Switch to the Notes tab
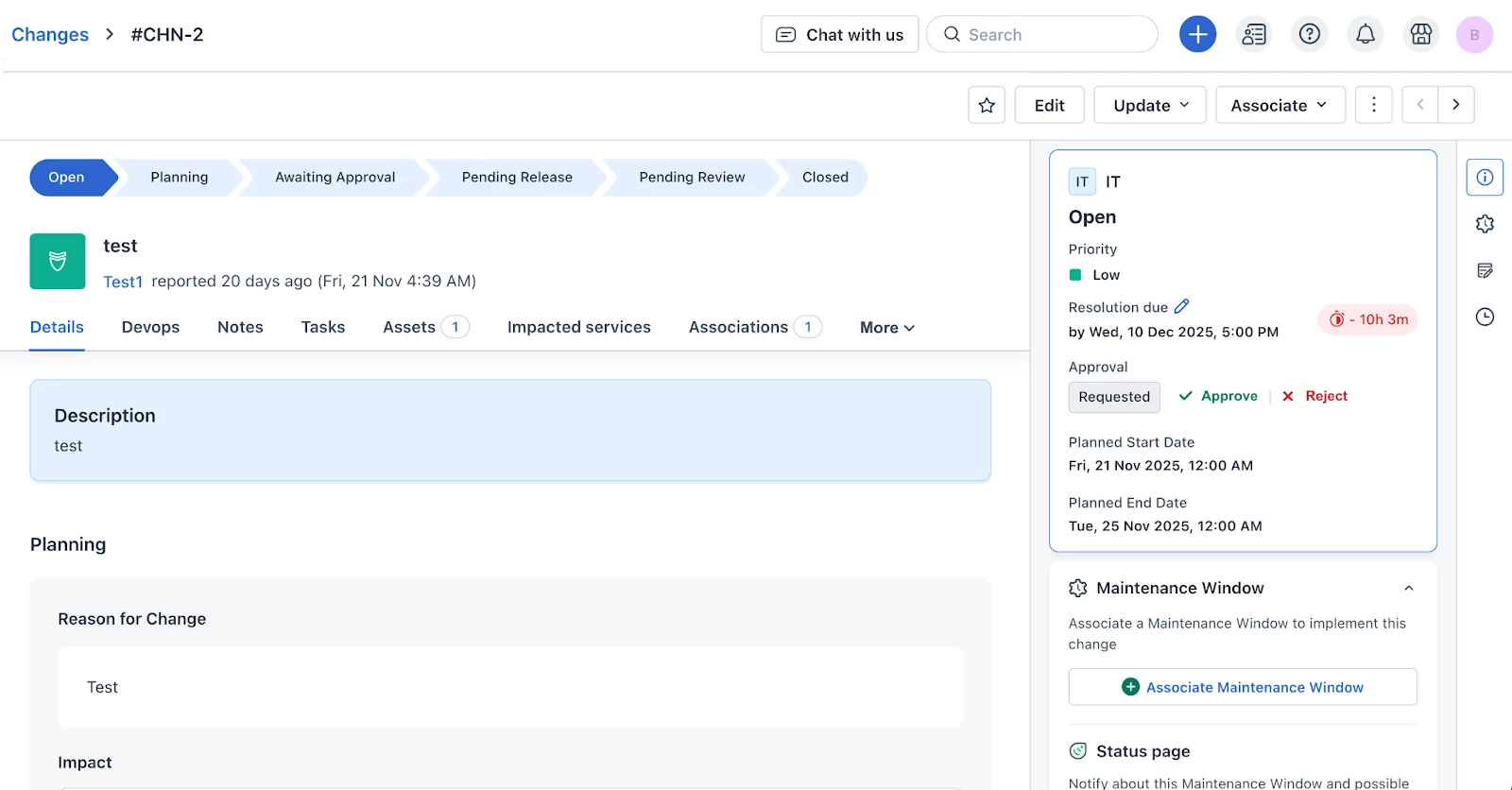Screen dimensions: 1512x790 [x=240, y=327]
